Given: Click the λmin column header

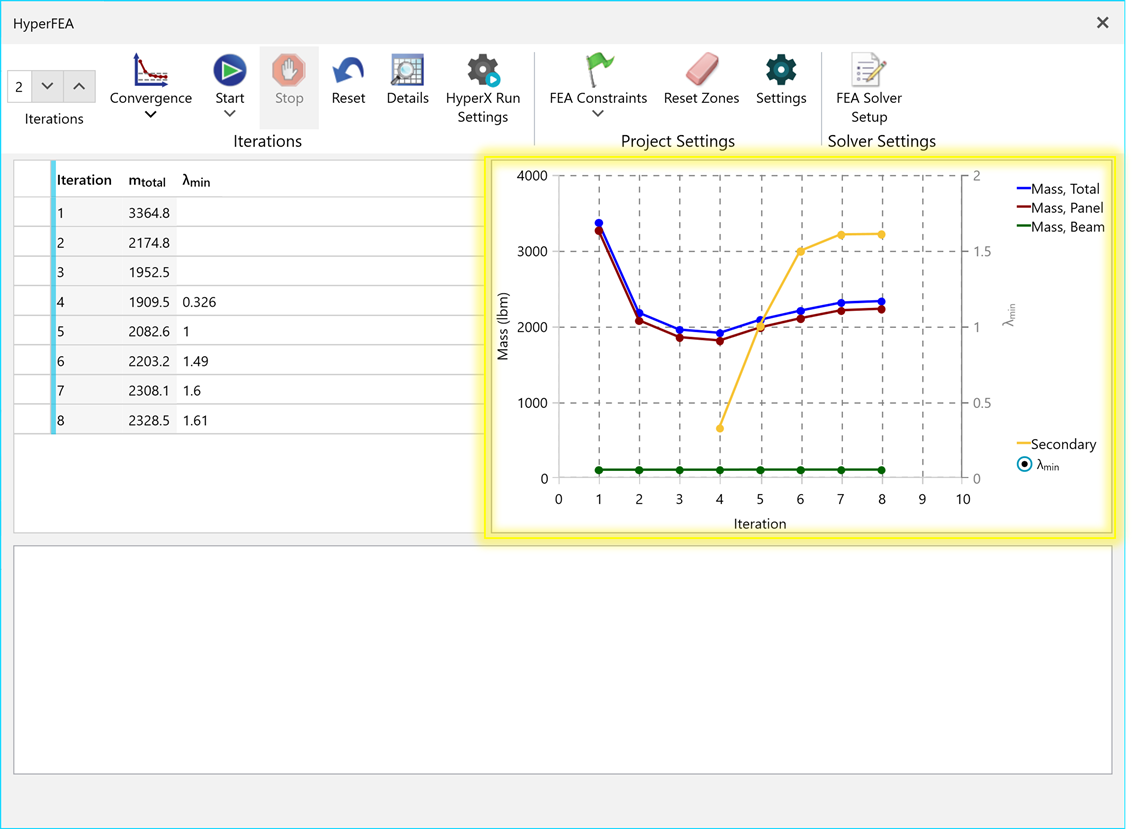Looking at the screenshot, I should (196, 181).
